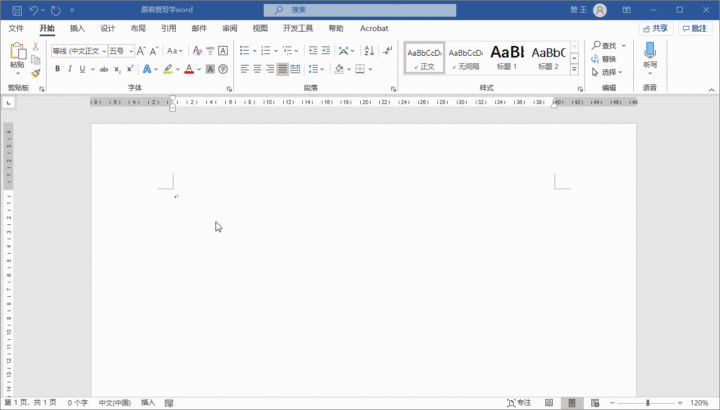Select the 标题 1 style
Screen dimensions: 720x410
[507, 58]
